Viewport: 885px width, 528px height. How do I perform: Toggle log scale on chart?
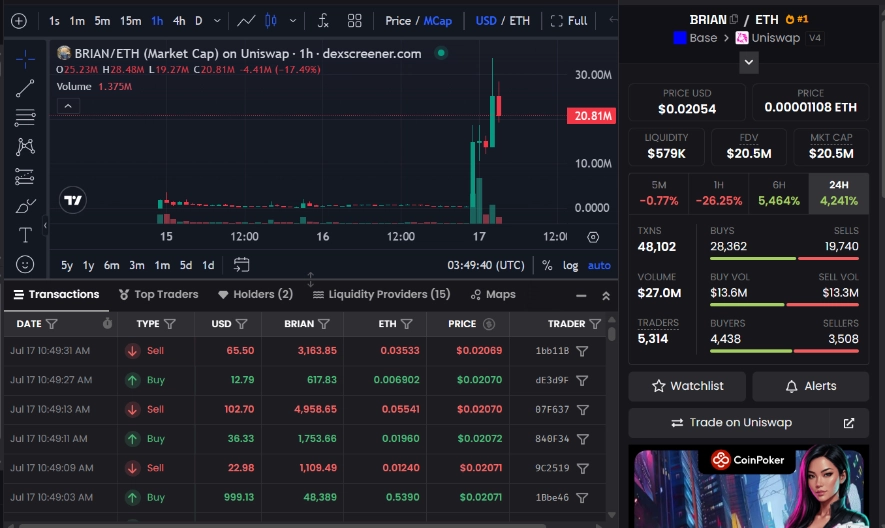tap(570, 265)
